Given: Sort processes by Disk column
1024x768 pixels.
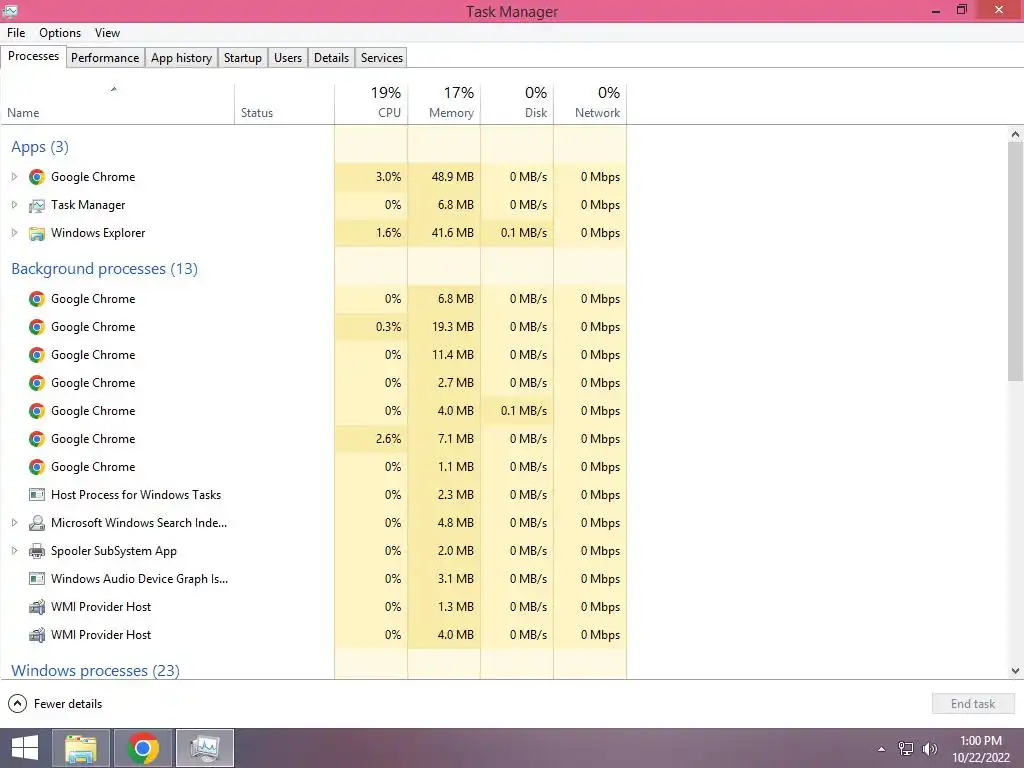Looking at the screenshot, I should point(517,104).
